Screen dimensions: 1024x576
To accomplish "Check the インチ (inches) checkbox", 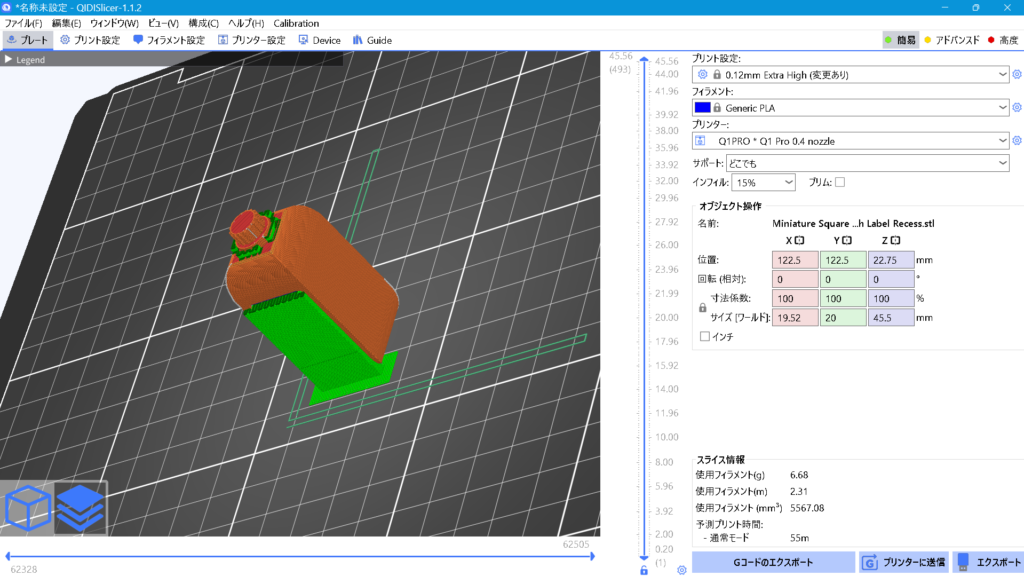I will (705, 336).
